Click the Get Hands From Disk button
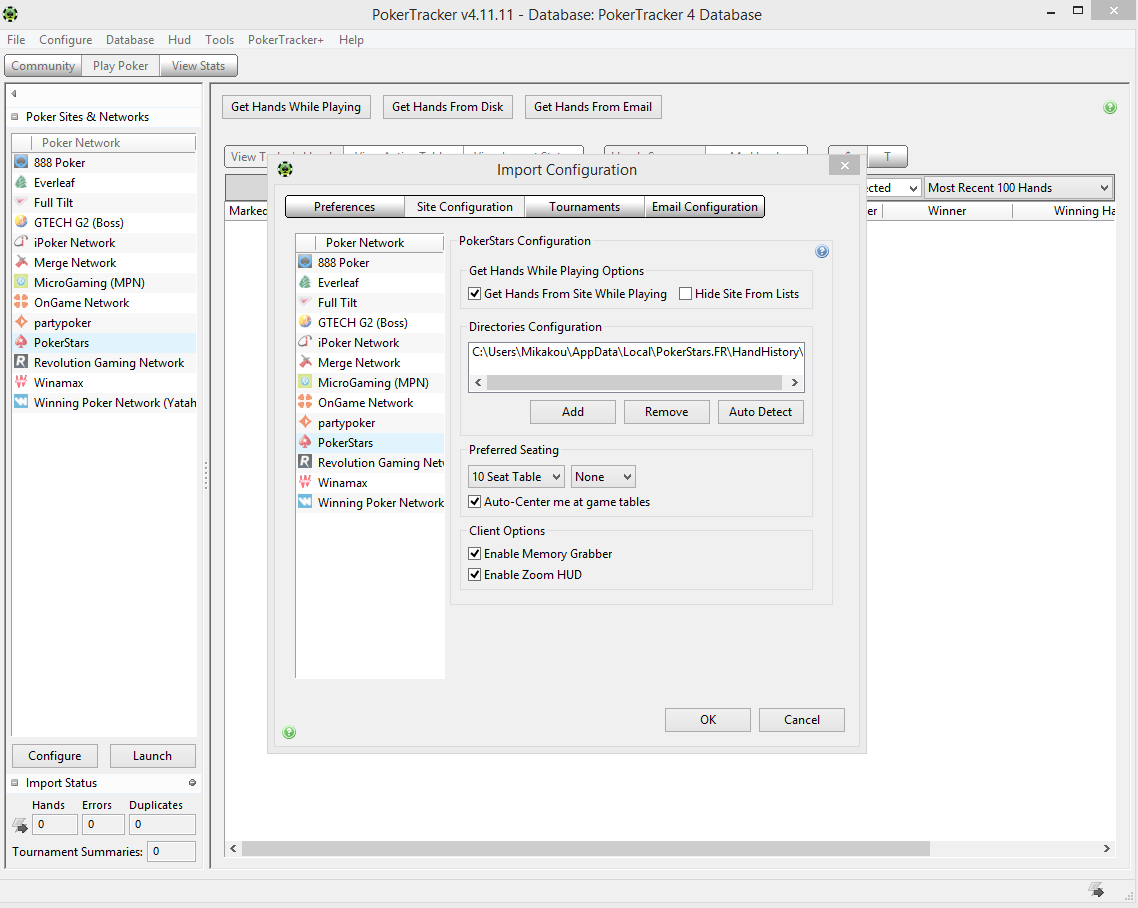The image size is (1138, 908). (448, 107)
